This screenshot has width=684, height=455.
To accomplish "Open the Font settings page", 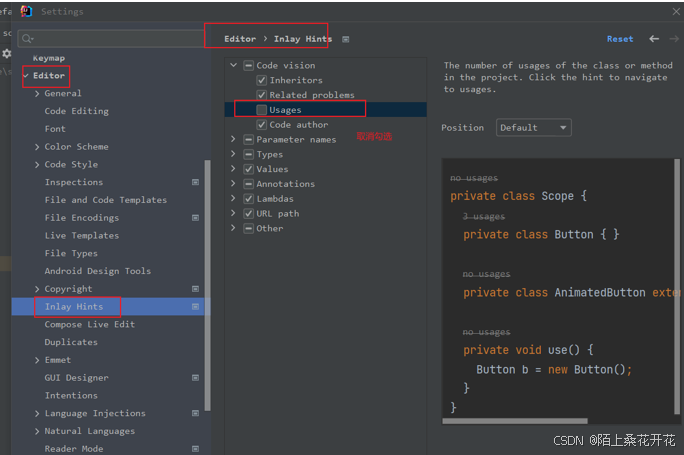I will pos(55,129).
